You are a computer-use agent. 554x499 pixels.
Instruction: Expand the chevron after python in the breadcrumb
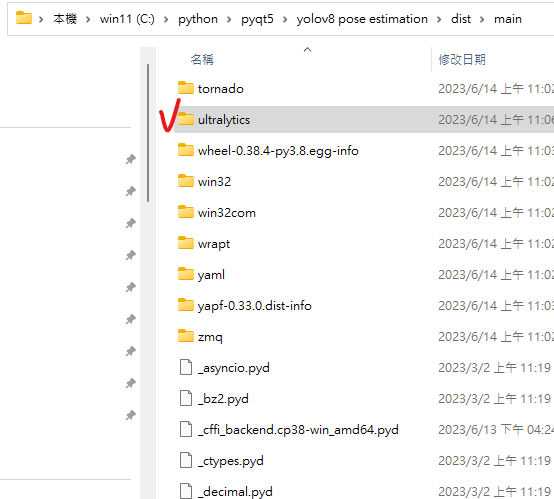pos(229,19)
